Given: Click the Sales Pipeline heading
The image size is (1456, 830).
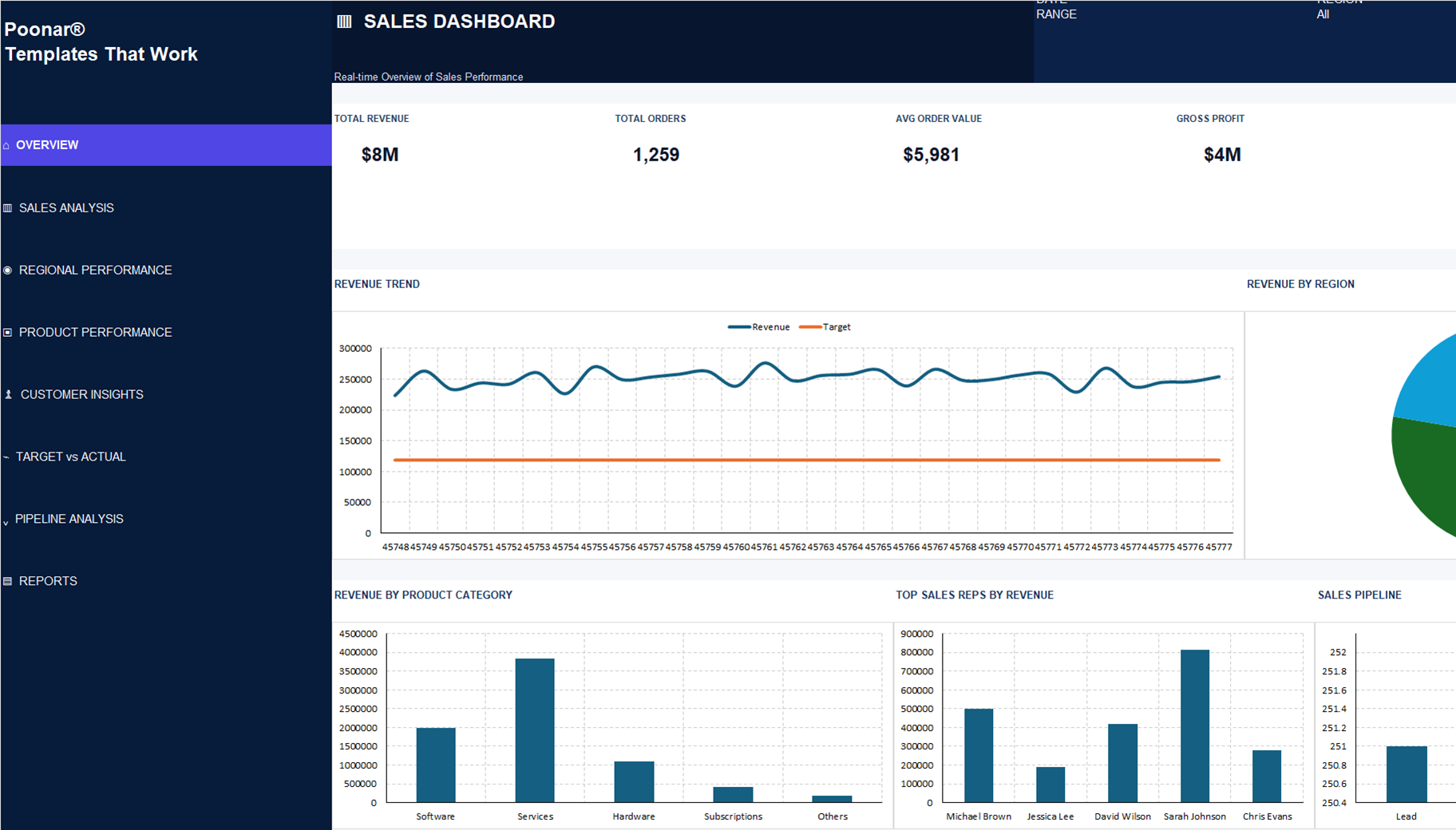Looking at the screenshot, I should click(1359, 595).
